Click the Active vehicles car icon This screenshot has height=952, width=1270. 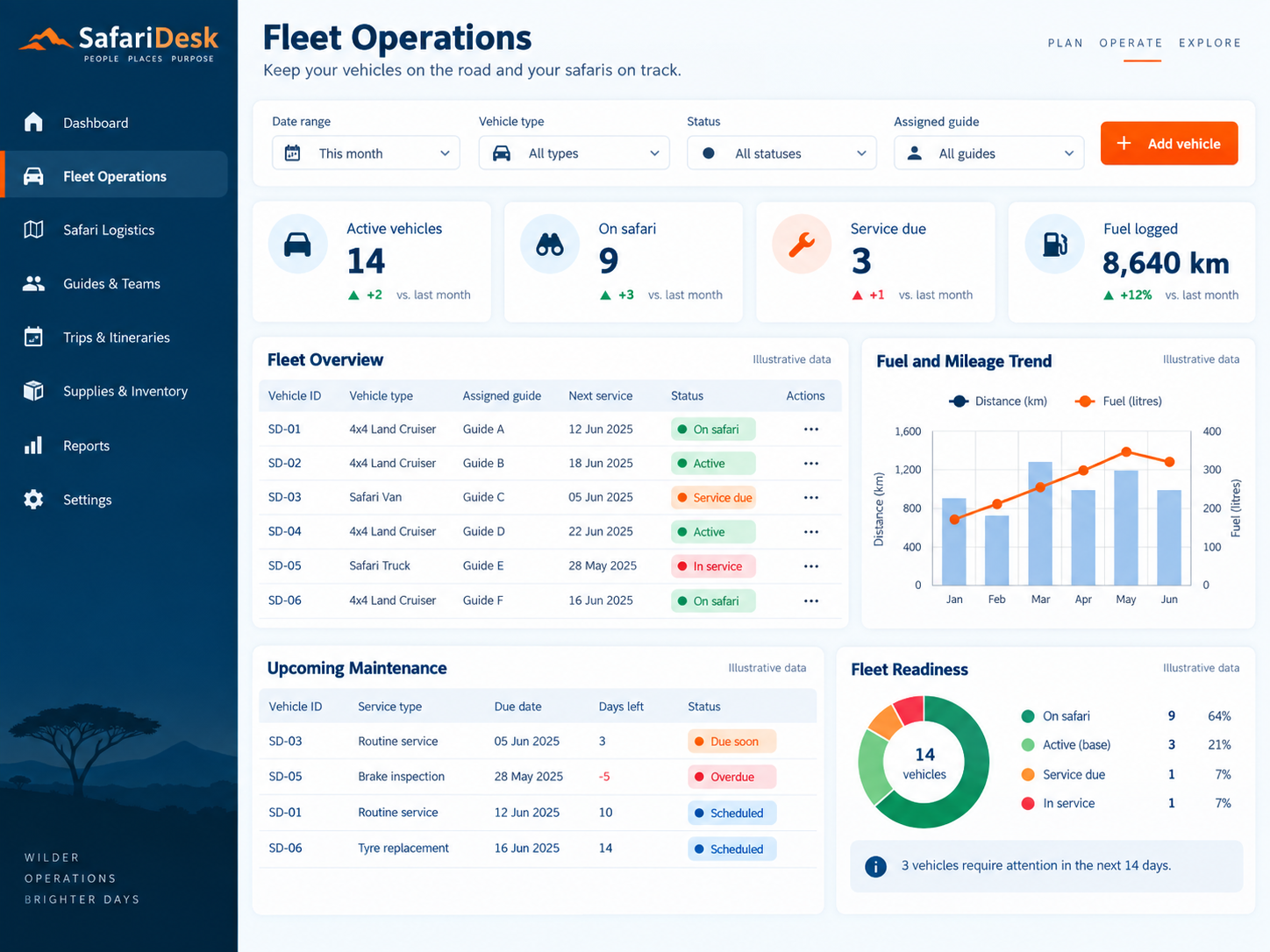point(297,245)
